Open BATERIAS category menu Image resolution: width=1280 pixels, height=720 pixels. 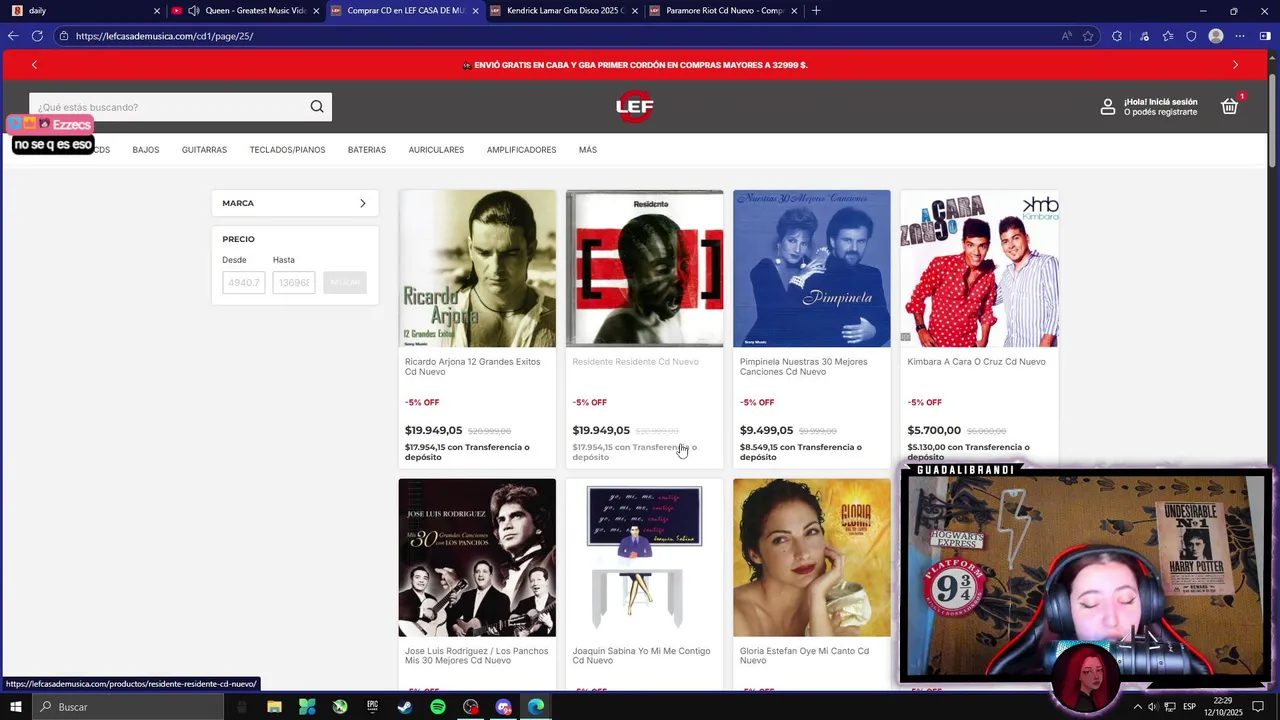pos(367,150)
